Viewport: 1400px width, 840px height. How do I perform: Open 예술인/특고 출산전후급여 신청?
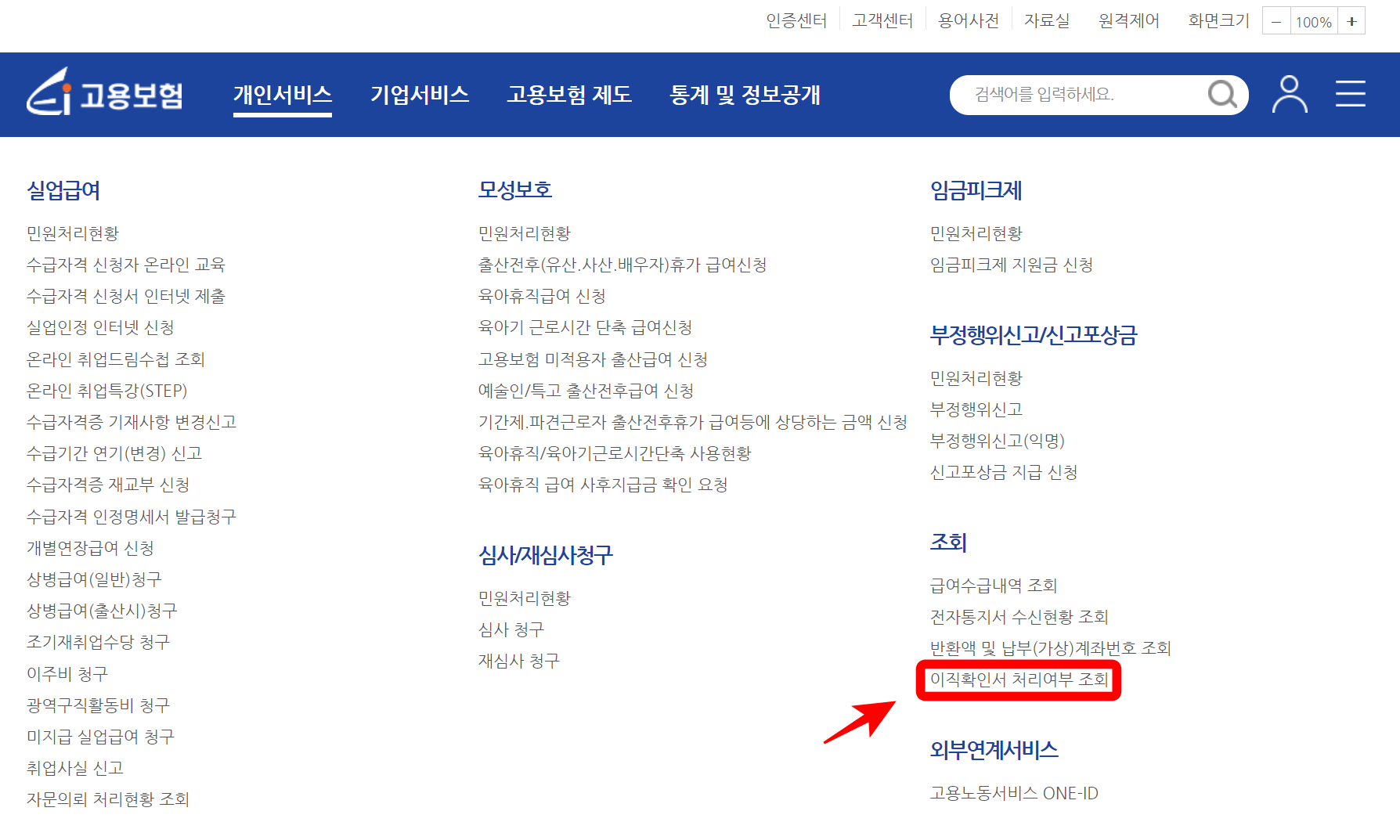click(x=586, y=391)
